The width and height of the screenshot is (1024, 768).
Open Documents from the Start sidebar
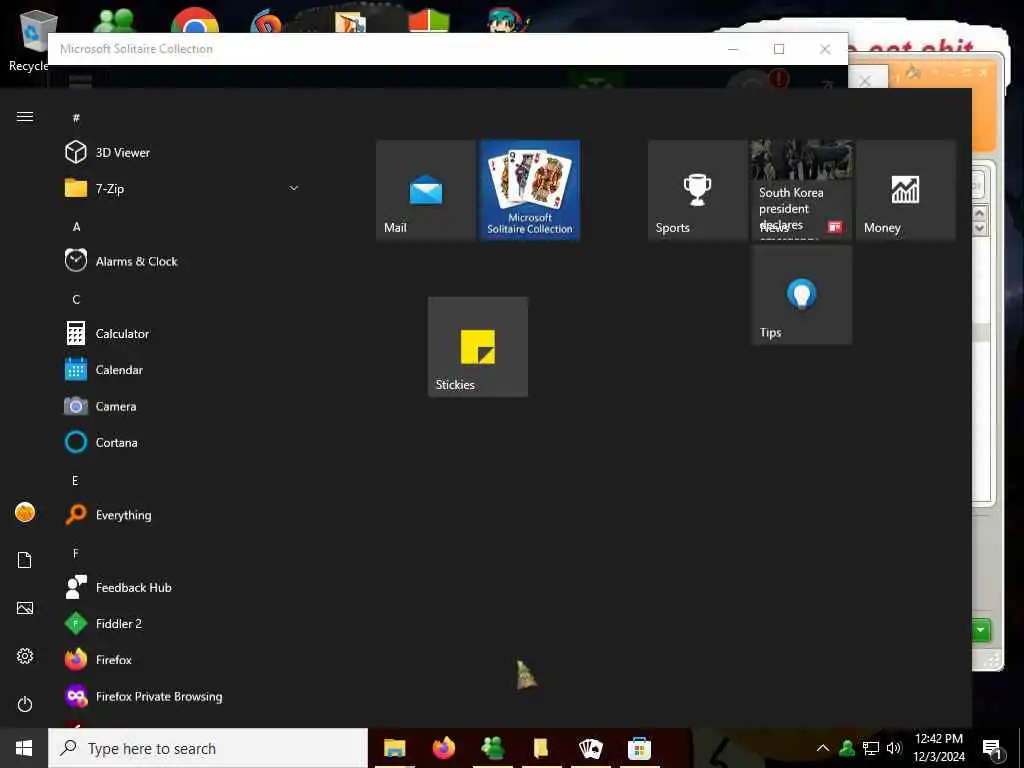click(25, 560)
